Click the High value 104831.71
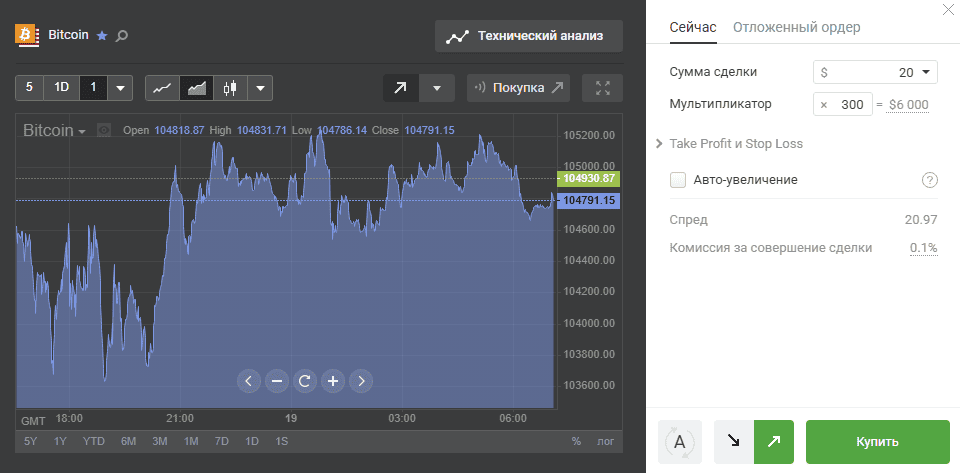960x473 pixels. (x=261, y=130)
